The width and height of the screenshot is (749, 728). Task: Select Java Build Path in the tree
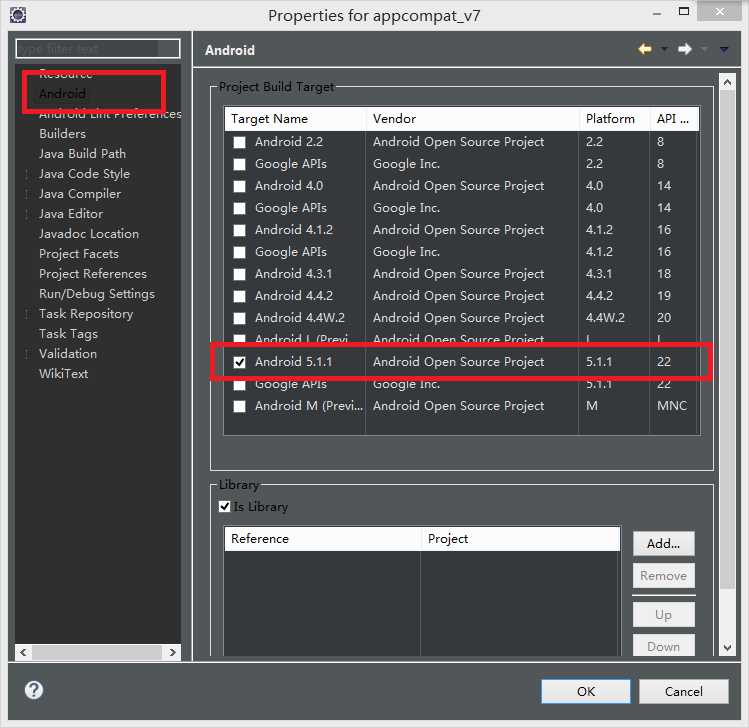click(x=83, y=154)
